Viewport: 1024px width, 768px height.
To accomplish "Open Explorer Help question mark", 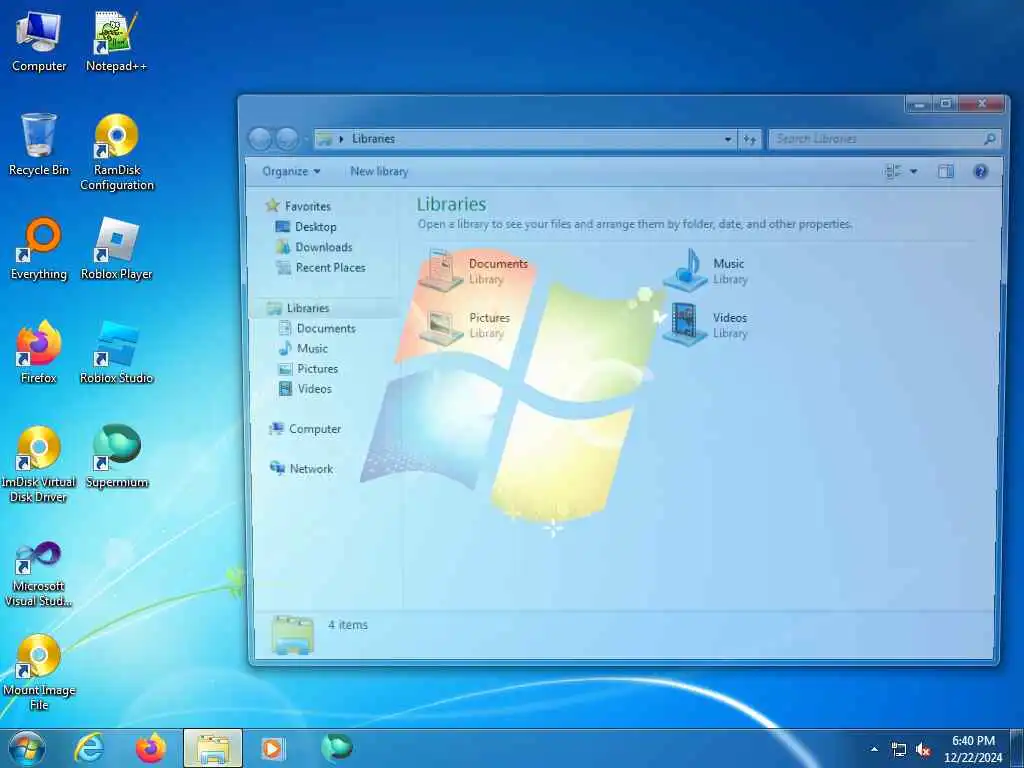I will [x=980, y=172].
